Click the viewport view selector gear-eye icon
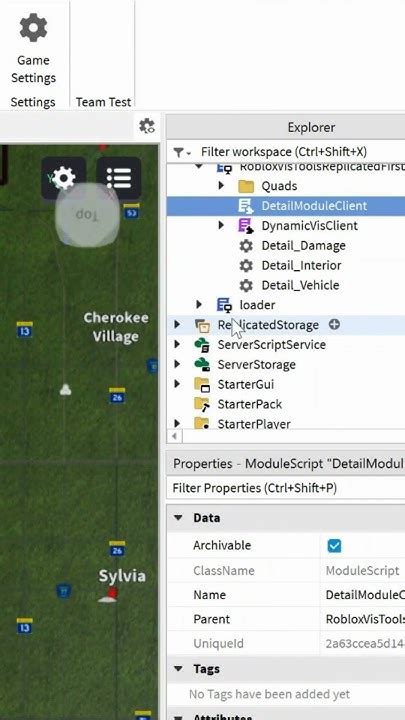Screen dimensions: 405x720 [147, 126]
